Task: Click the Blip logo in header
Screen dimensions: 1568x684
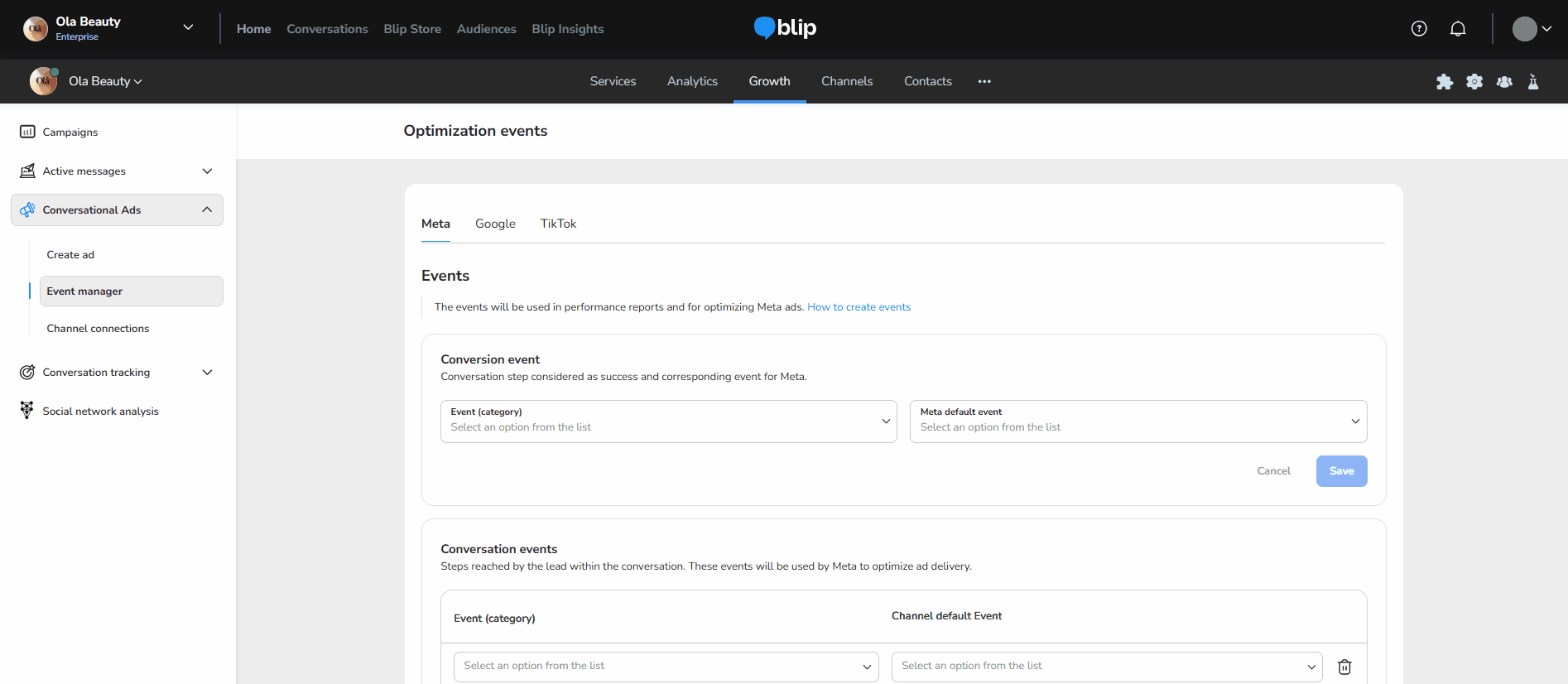Action: point(785,28)
